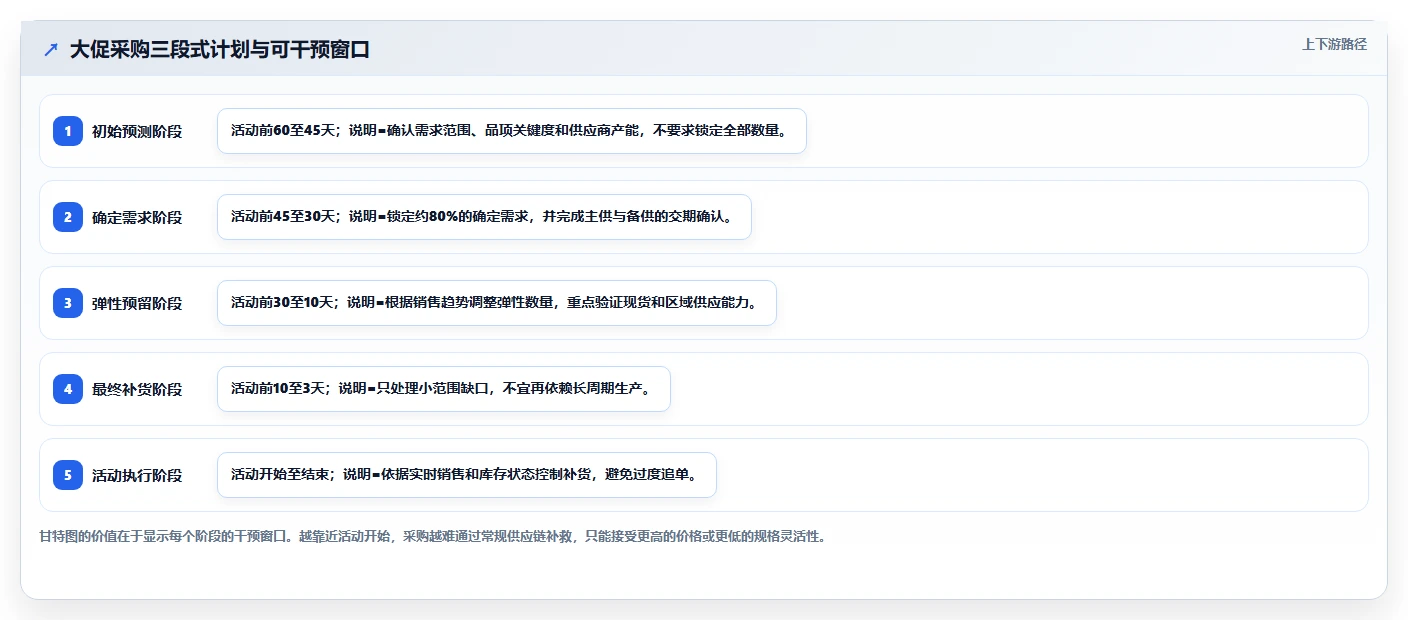Select the 最终补货阶段 stage label
1408x620 pixels.
tap(137, 389)
